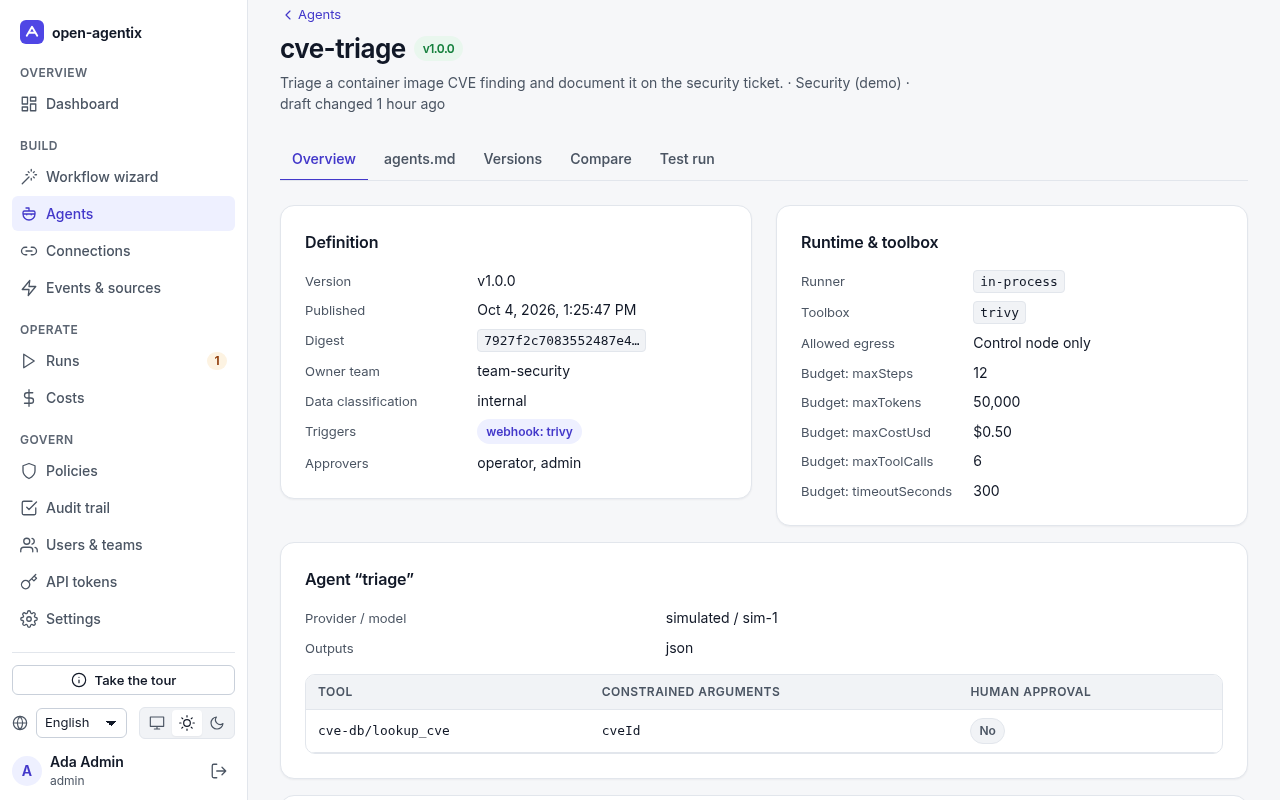Click the Runs play icon

pos(29,361)
